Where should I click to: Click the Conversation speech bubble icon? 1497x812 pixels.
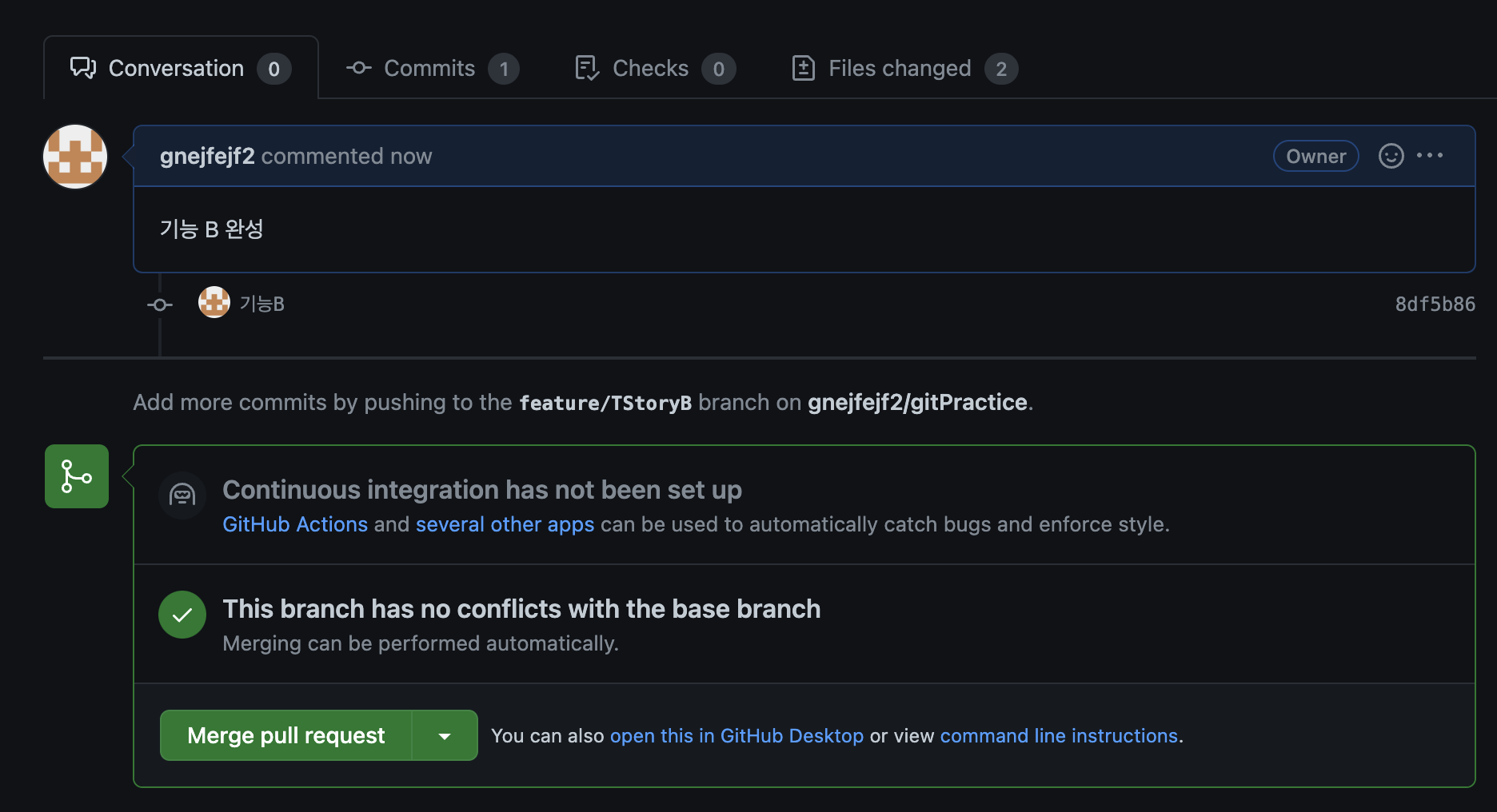tap(83, 68)
